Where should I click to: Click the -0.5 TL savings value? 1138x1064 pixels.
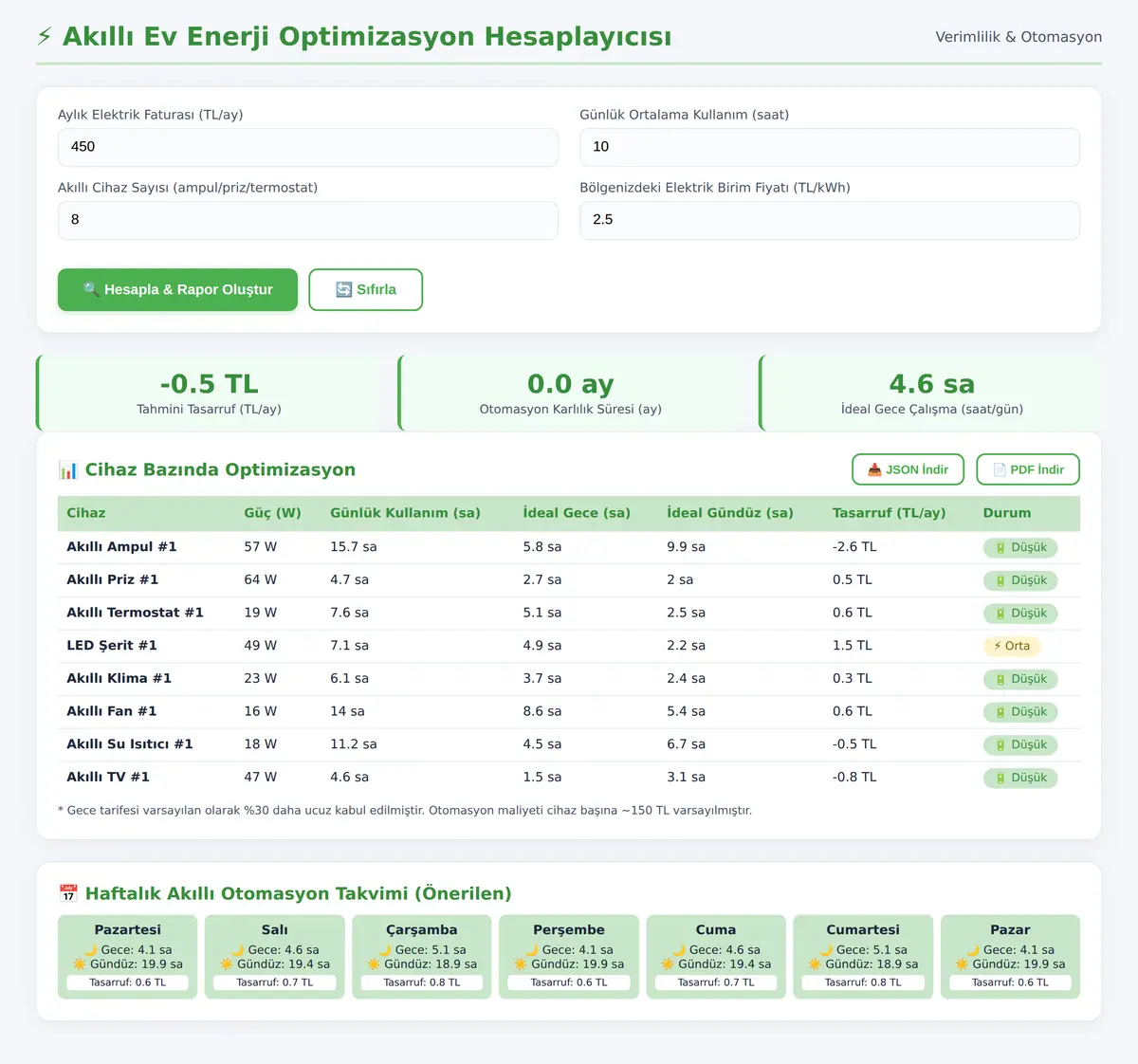(209, 384)
